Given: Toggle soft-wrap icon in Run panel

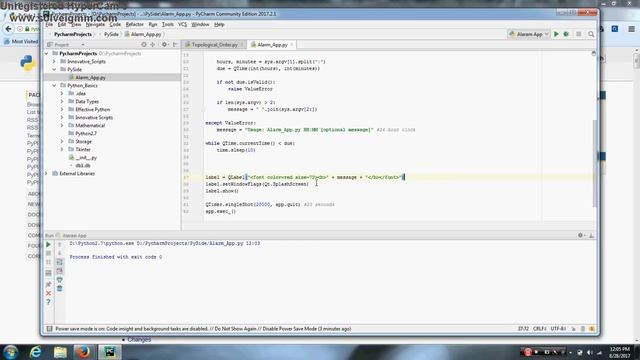Looking at the screenshot, I should pyautogui.click(x=60, y=262).
